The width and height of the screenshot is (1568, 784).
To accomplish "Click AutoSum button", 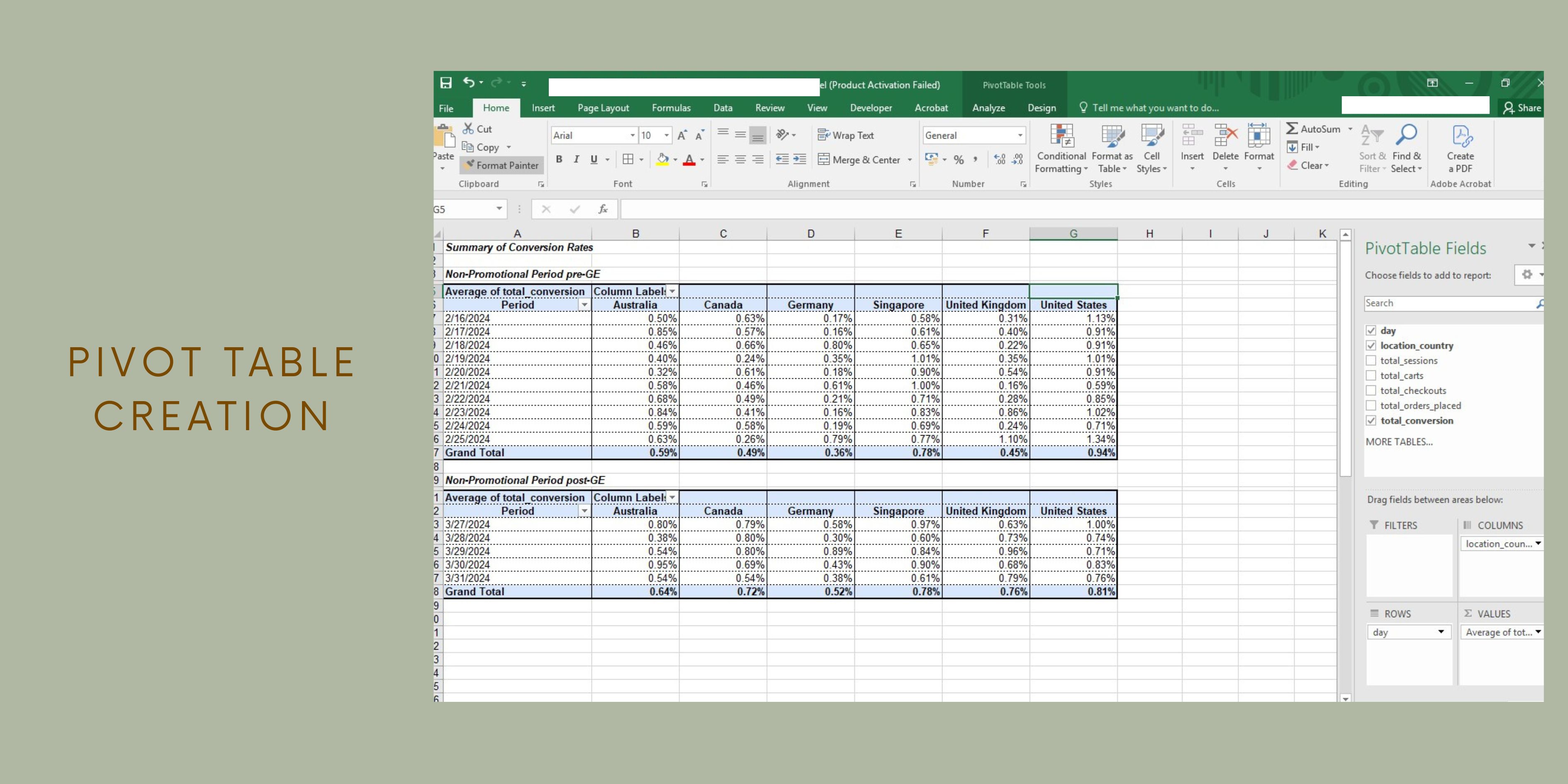I will [1313, 129].
